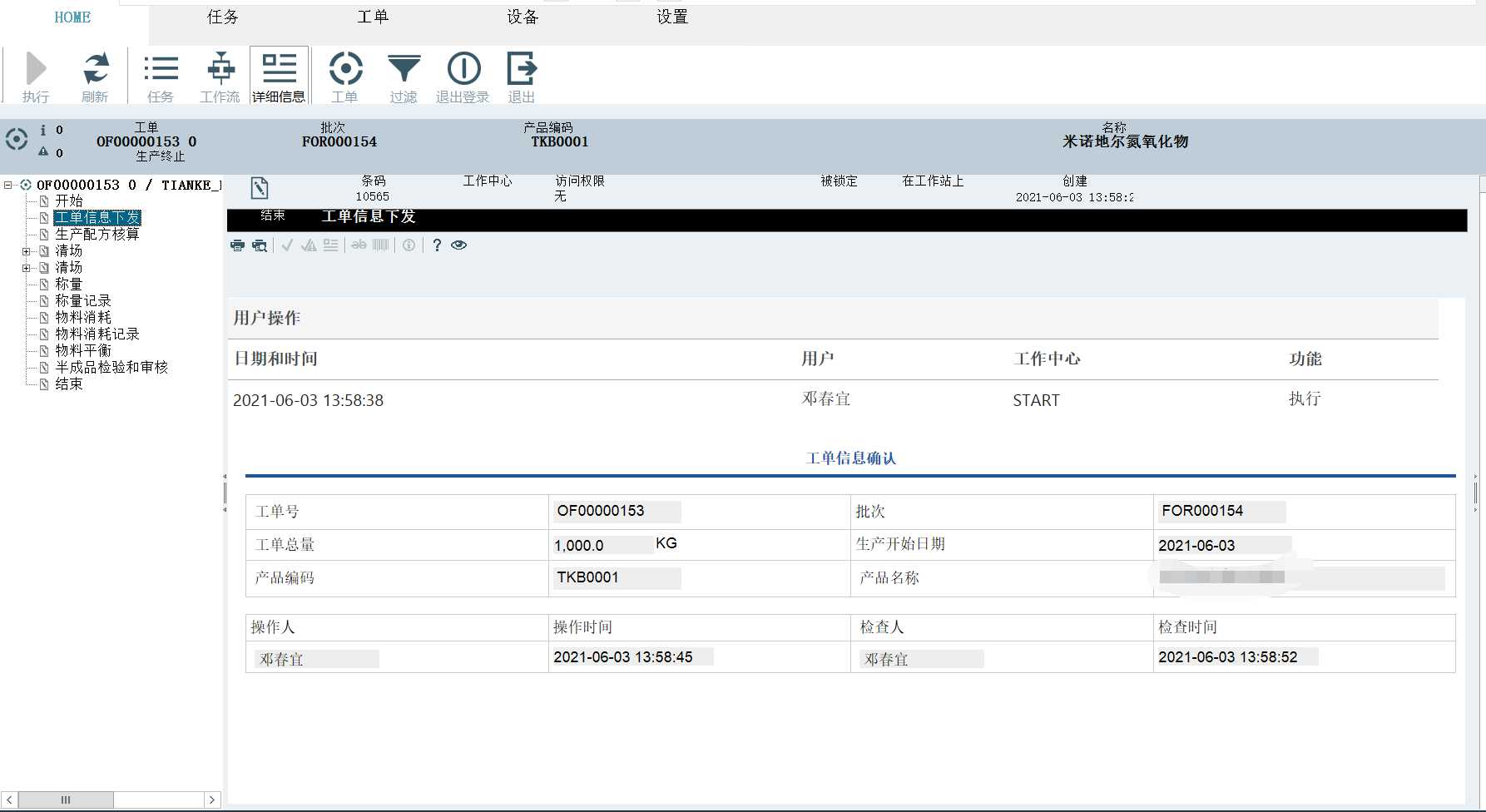The width and height of the screenshot is (1486, 812).
Task: Open the 设备 menu tab
Action: pos(523,17)
